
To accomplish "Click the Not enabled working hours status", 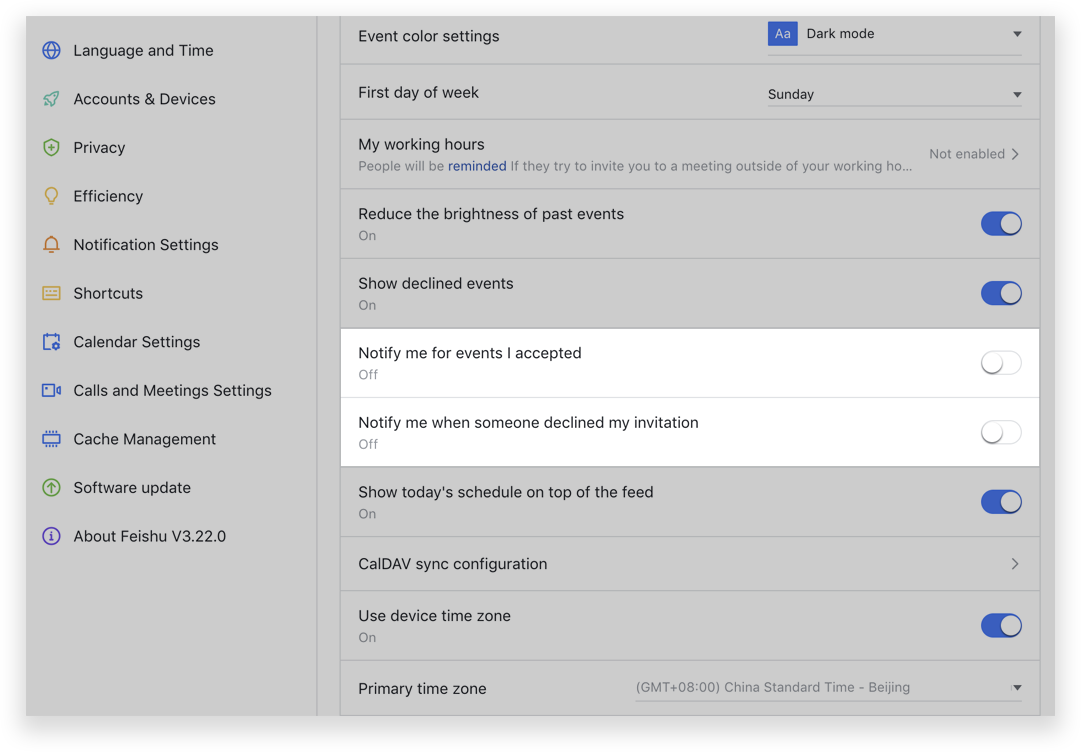I will pos(967,154).
